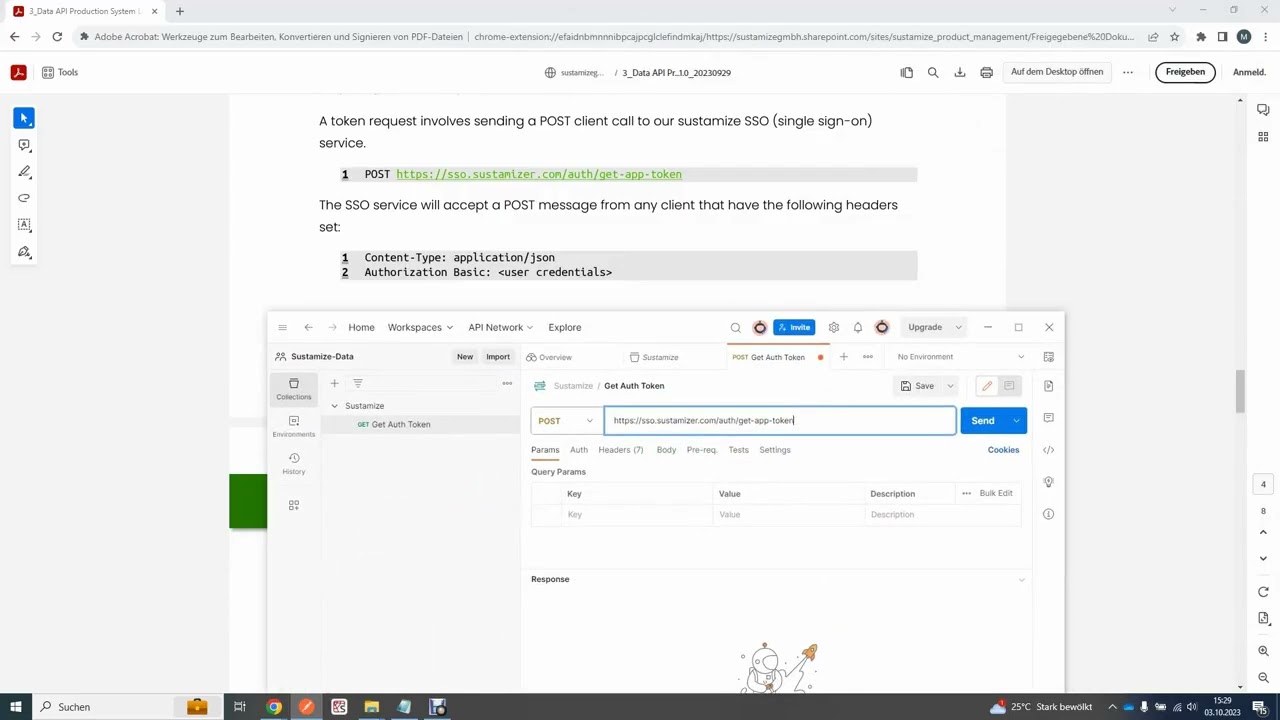The image size is (1280, 720).
Task: Zoom in on the PDF
Action: click(x=1263, y=651)
